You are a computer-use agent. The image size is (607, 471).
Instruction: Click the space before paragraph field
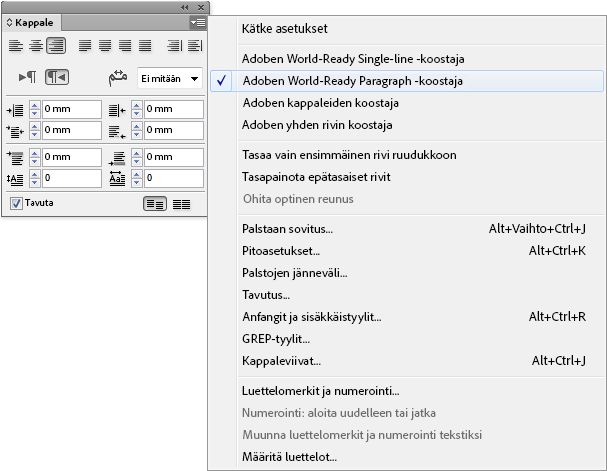click(x=72, y=157)
